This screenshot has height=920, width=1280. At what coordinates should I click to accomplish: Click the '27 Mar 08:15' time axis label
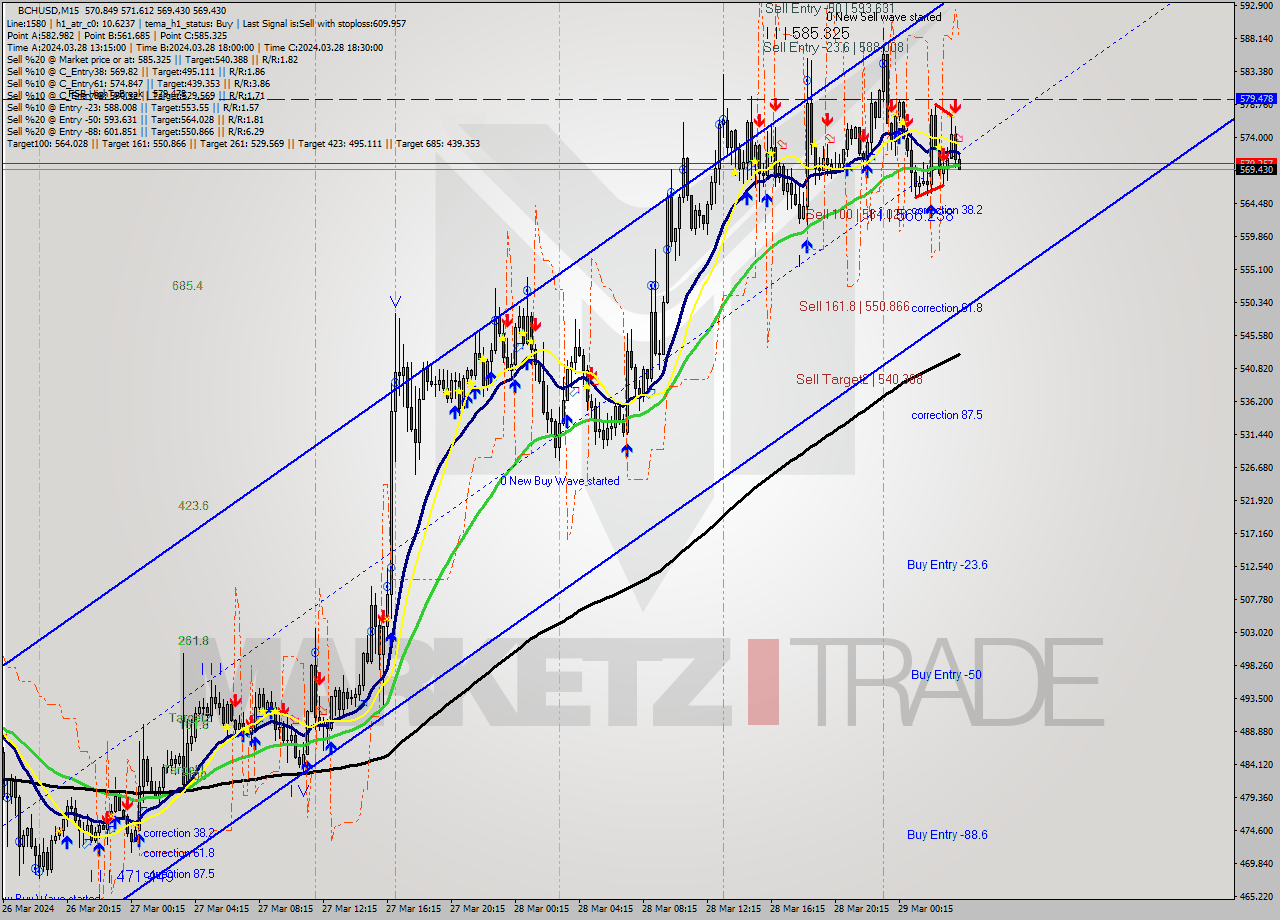pyautogui.click(x=286, y=909)
